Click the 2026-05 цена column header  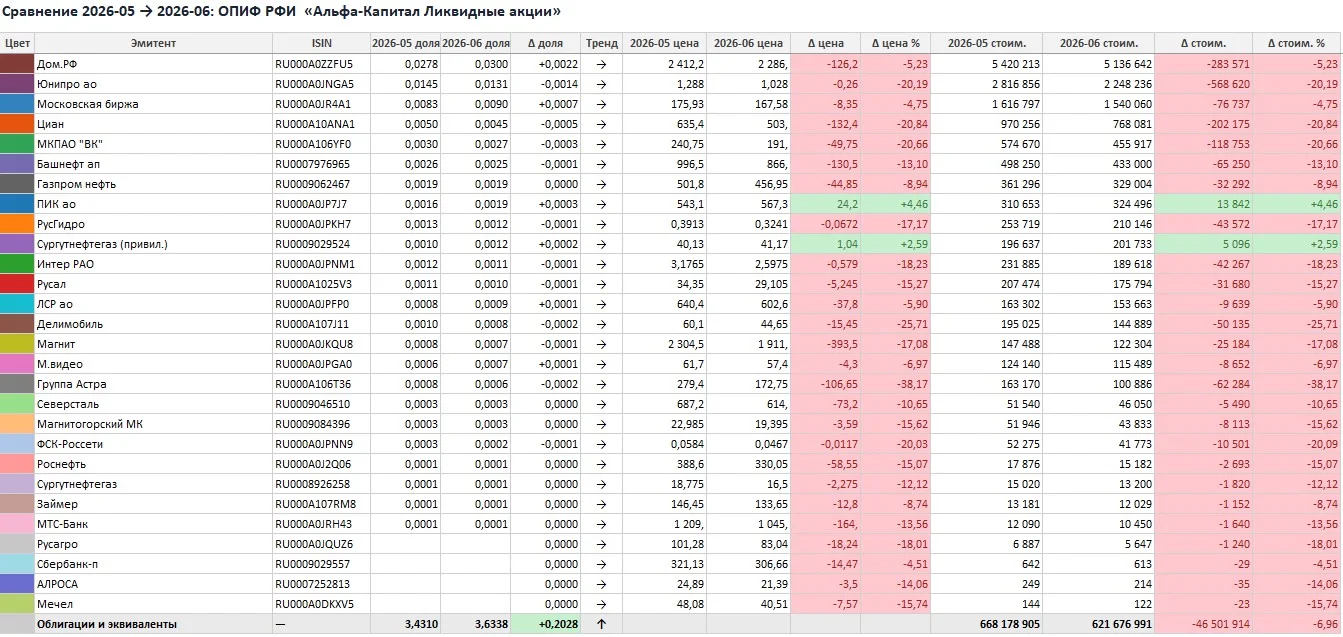[x=664, y=43]
